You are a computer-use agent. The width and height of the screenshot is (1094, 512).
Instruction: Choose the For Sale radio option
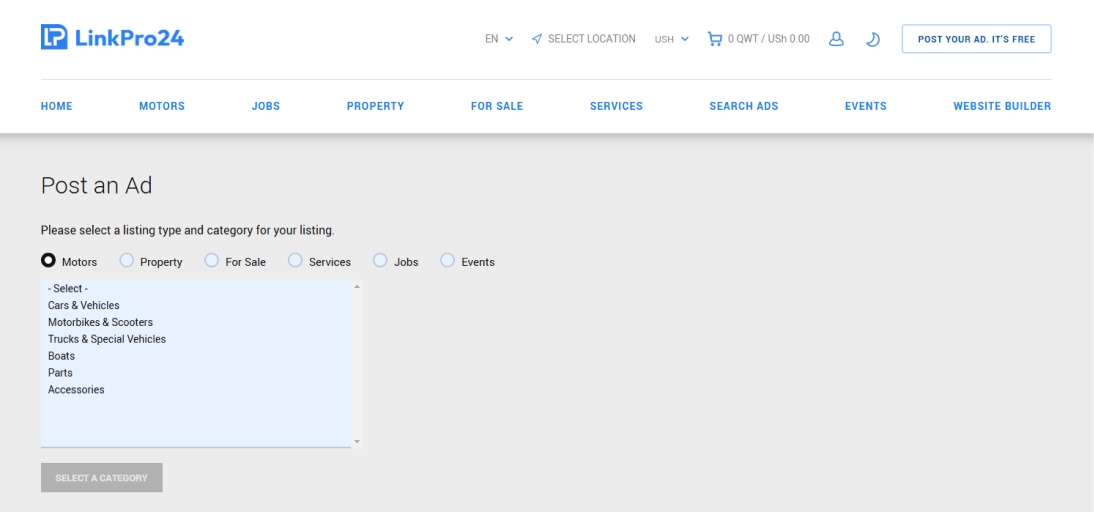[x=212, y=261]
